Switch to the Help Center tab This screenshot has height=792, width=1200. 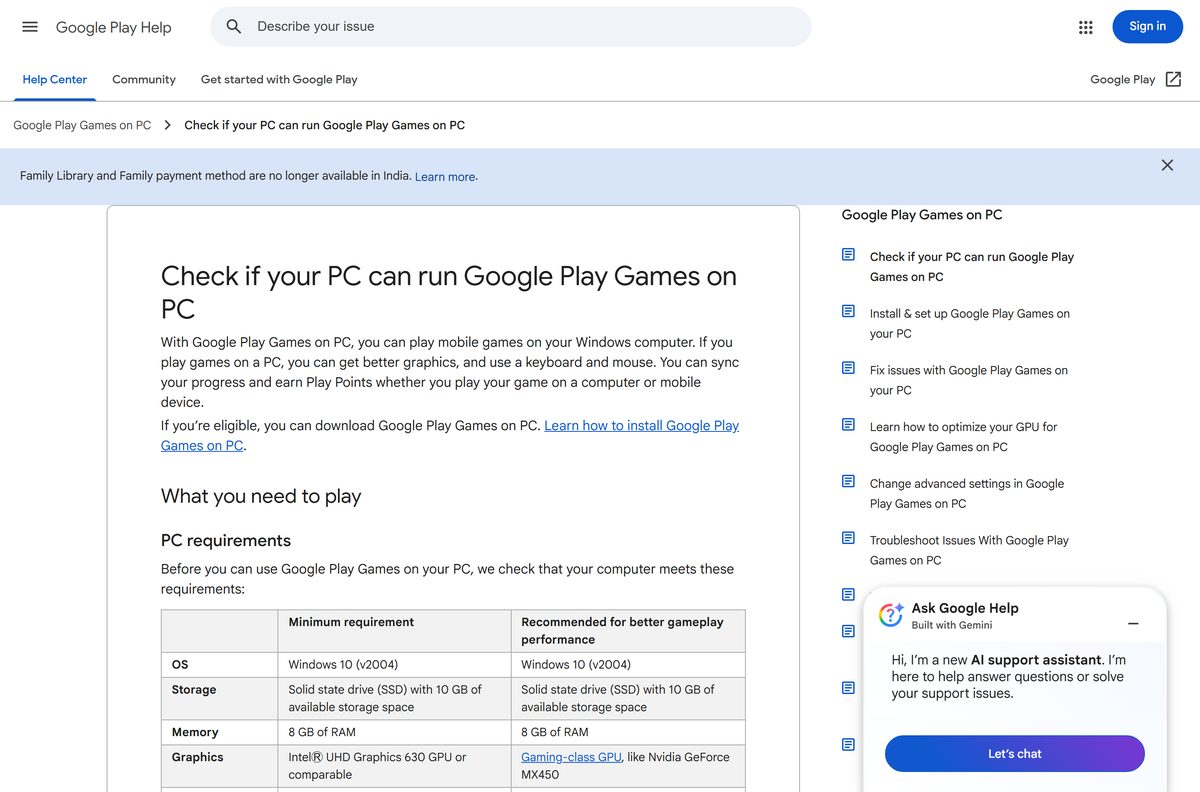tap(55, 79)
